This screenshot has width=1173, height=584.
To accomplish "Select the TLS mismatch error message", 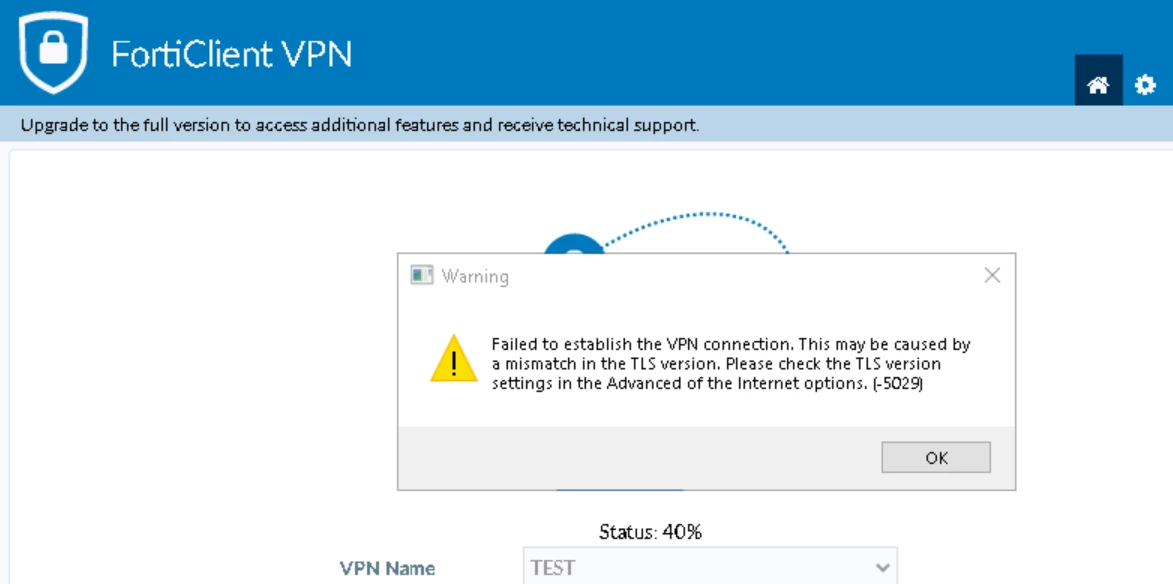I will click(x=731, y=364).
